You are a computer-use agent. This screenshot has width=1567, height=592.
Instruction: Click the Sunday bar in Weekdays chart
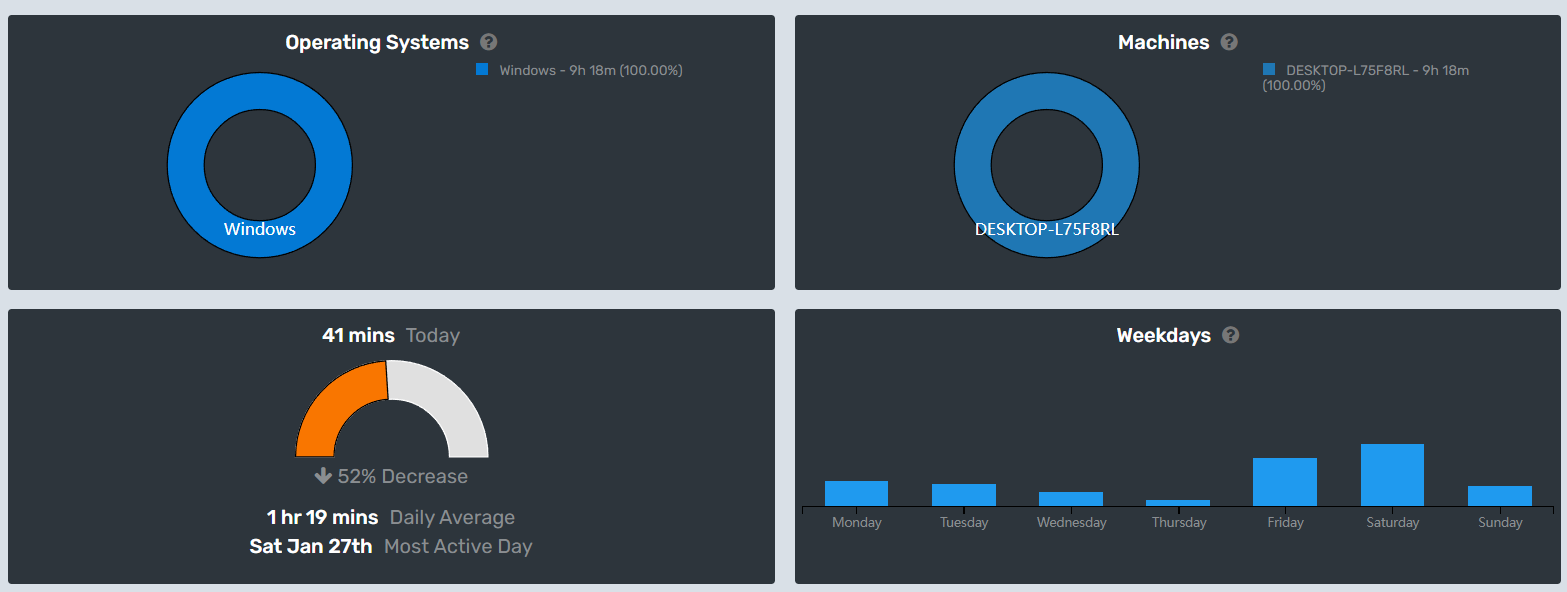1500,496
